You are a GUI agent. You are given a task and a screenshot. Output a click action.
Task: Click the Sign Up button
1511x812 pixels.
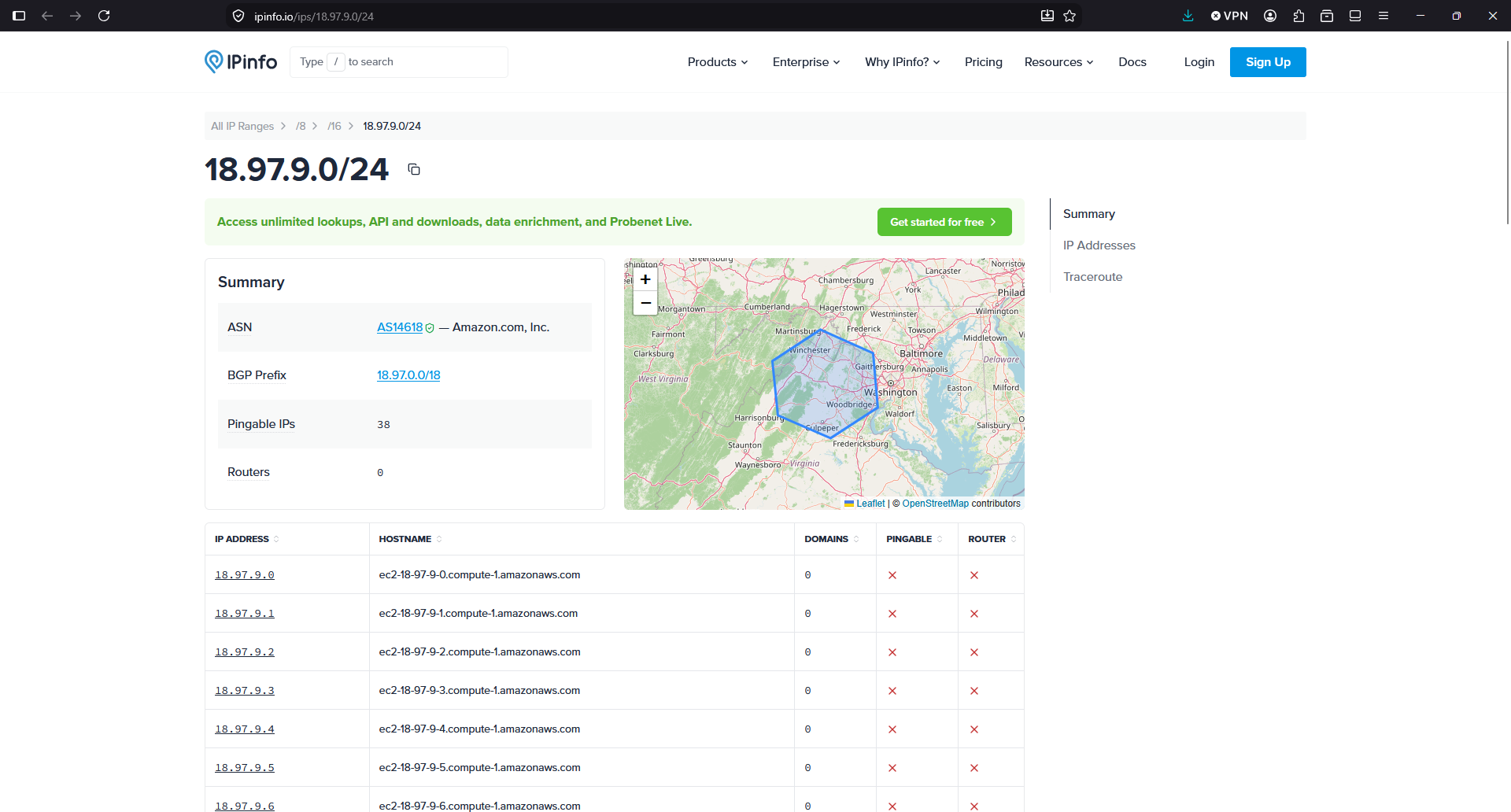point(1268,62)
